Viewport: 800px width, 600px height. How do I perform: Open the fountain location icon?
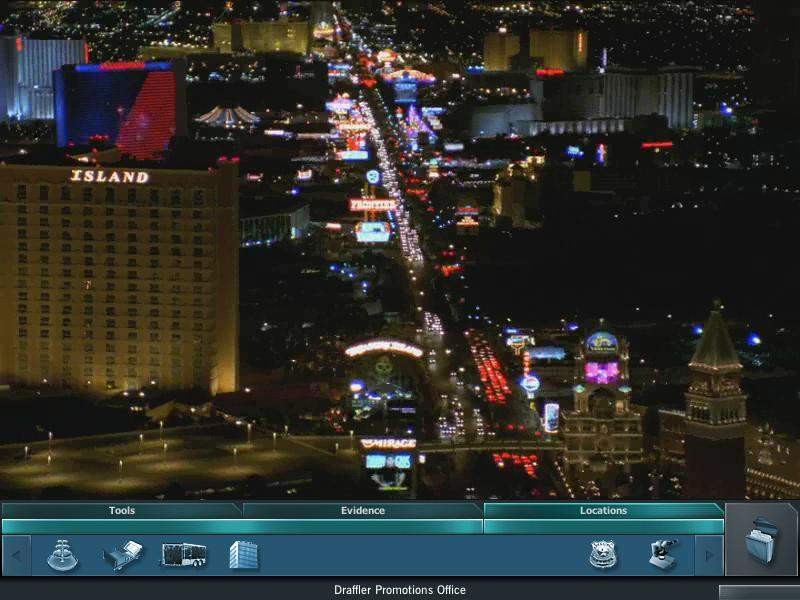[x=62, y=555]
